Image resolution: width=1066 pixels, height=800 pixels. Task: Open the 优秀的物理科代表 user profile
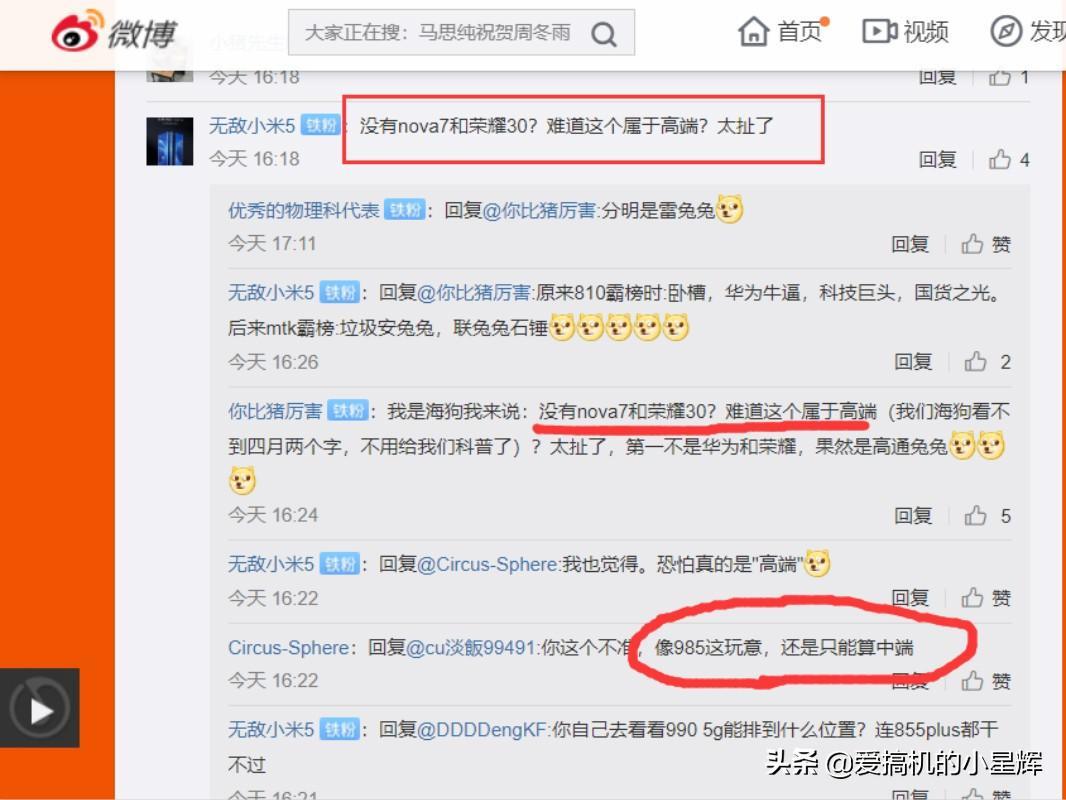click(303, 210)
